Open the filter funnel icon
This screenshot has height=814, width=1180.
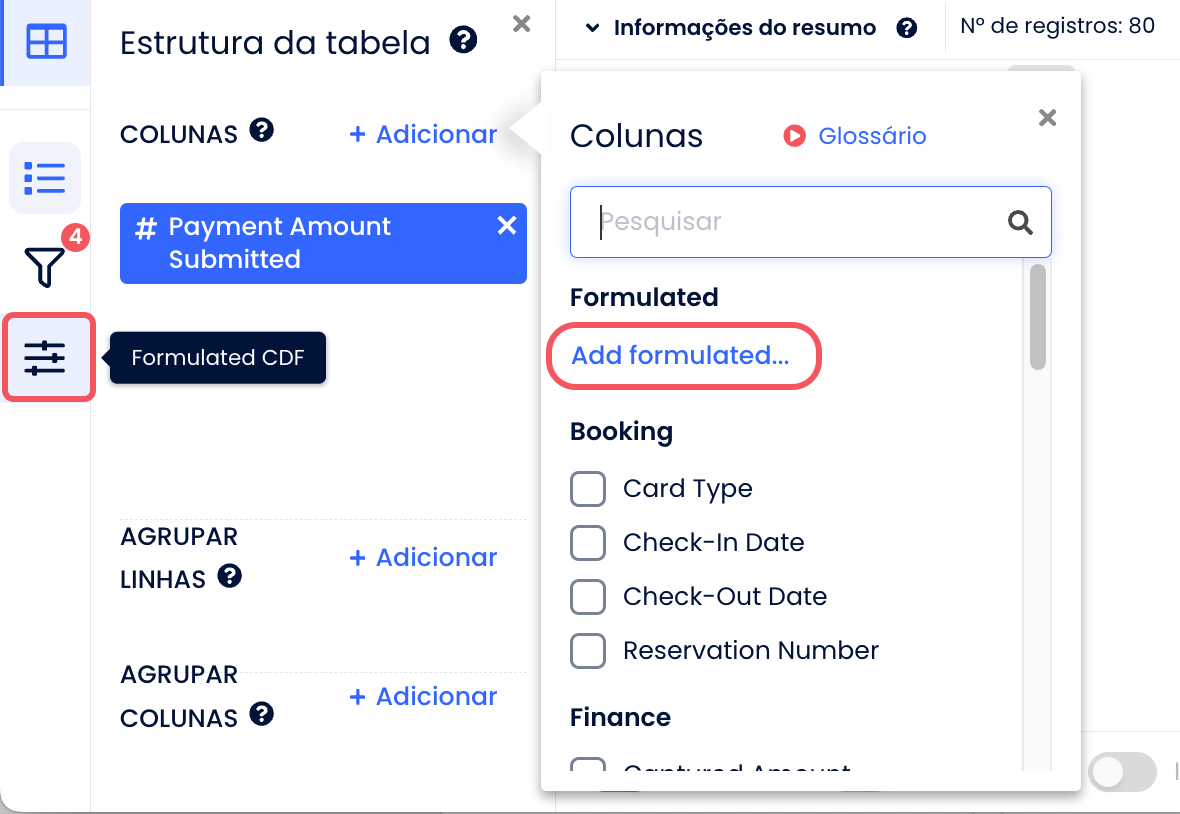pos(45,266)
